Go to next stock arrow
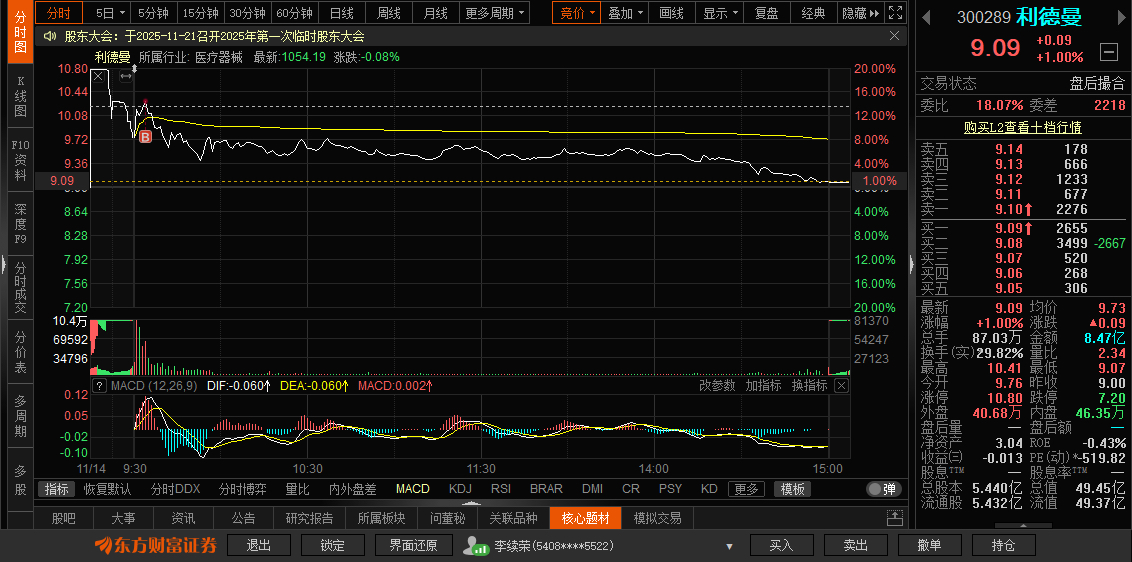This screenshot has width=1132, height=562. click(1122, 17)
